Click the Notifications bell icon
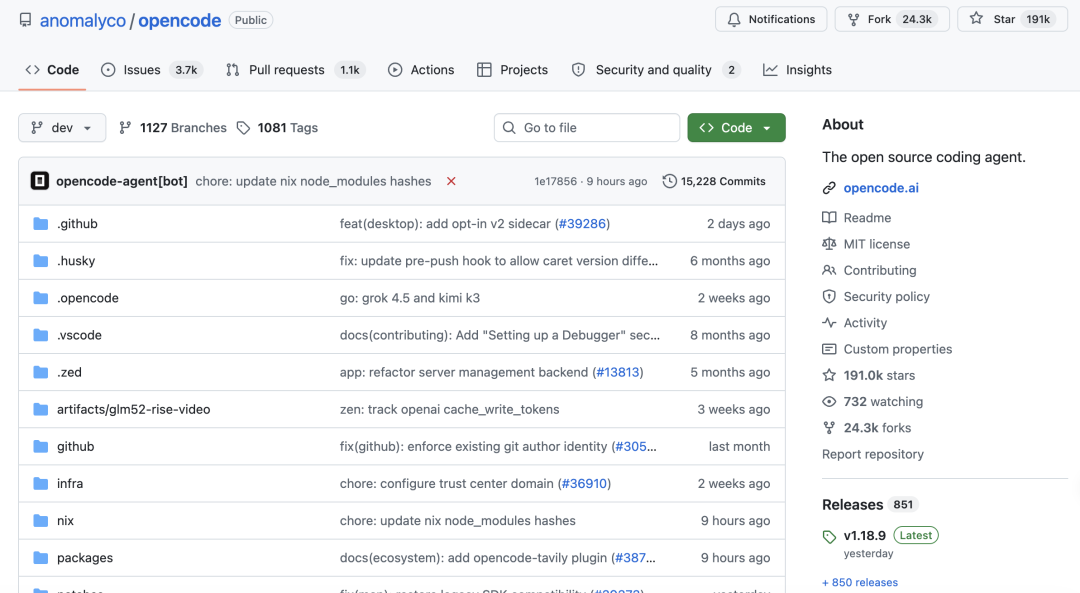This screenshot has height=593, width=1080. (734, 19)
